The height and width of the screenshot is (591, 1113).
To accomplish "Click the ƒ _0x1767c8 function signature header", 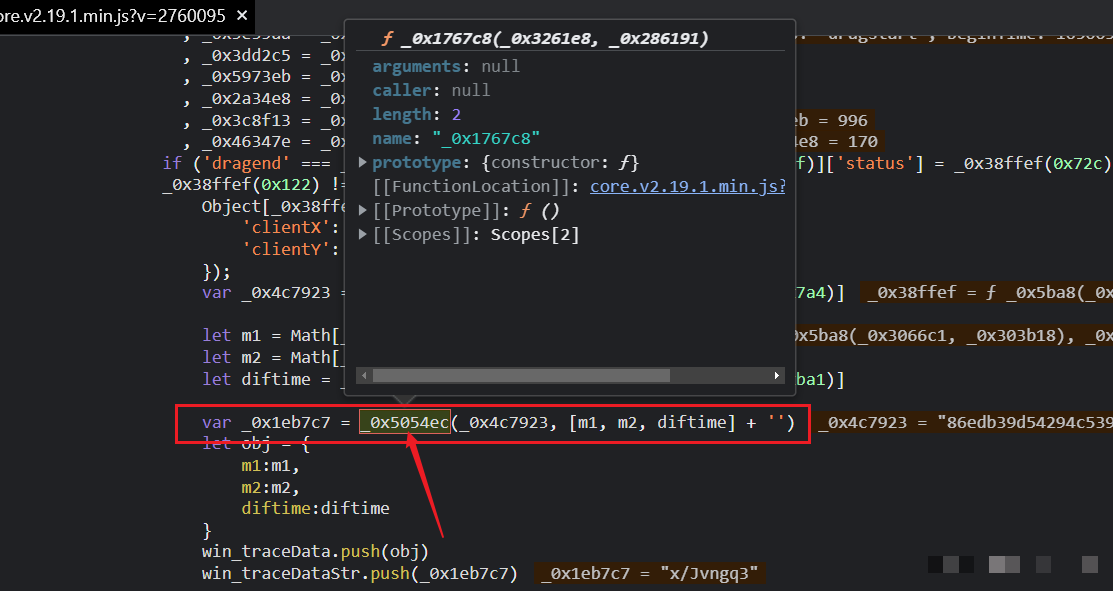I will 545,38.
